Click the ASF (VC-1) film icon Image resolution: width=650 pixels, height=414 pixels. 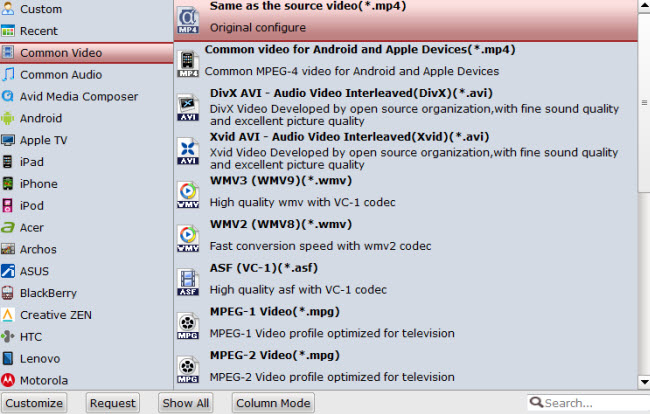(188, 282)
